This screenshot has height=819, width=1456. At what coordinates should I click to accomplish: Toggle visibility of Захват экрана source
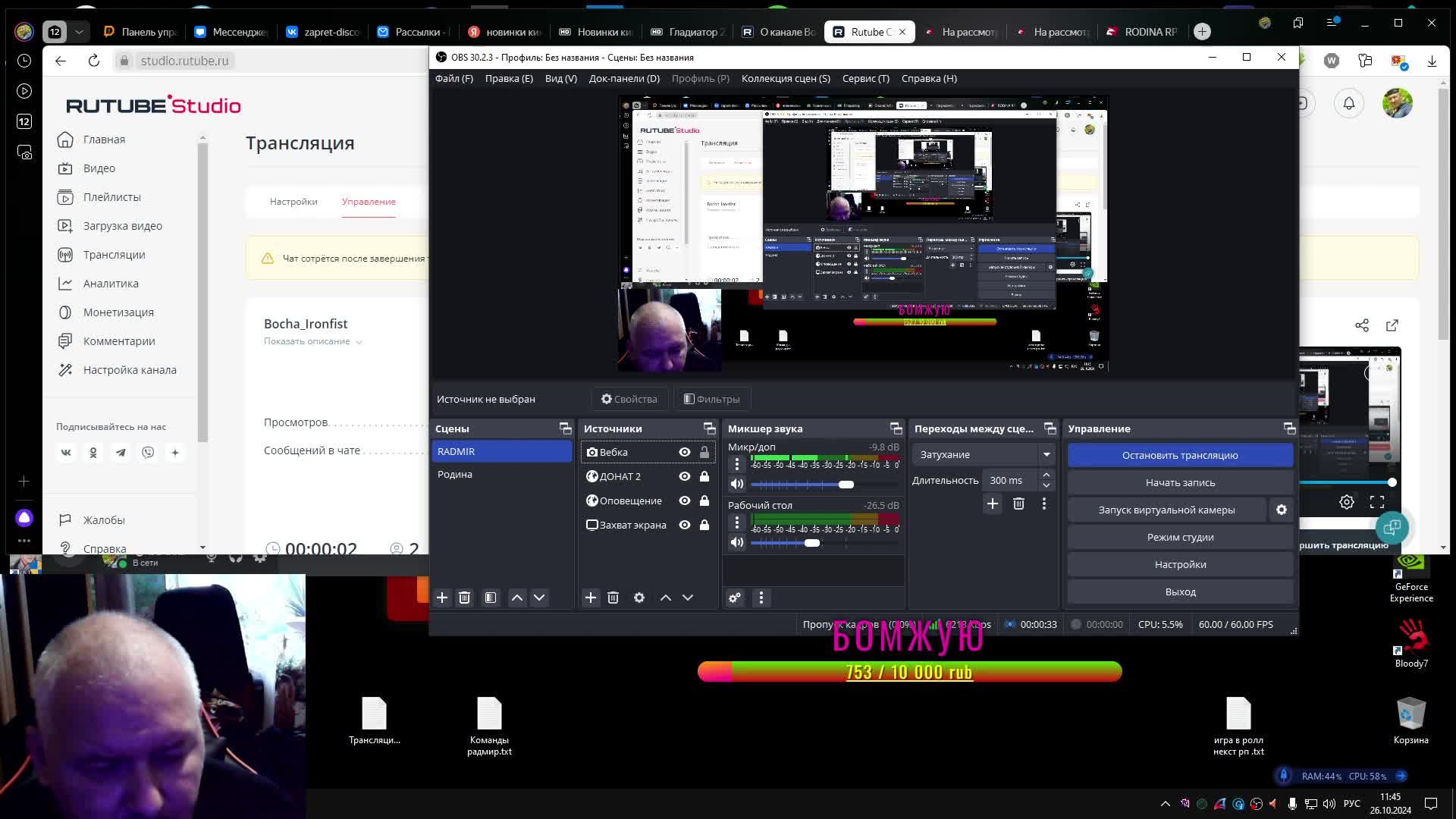[685, 525]
